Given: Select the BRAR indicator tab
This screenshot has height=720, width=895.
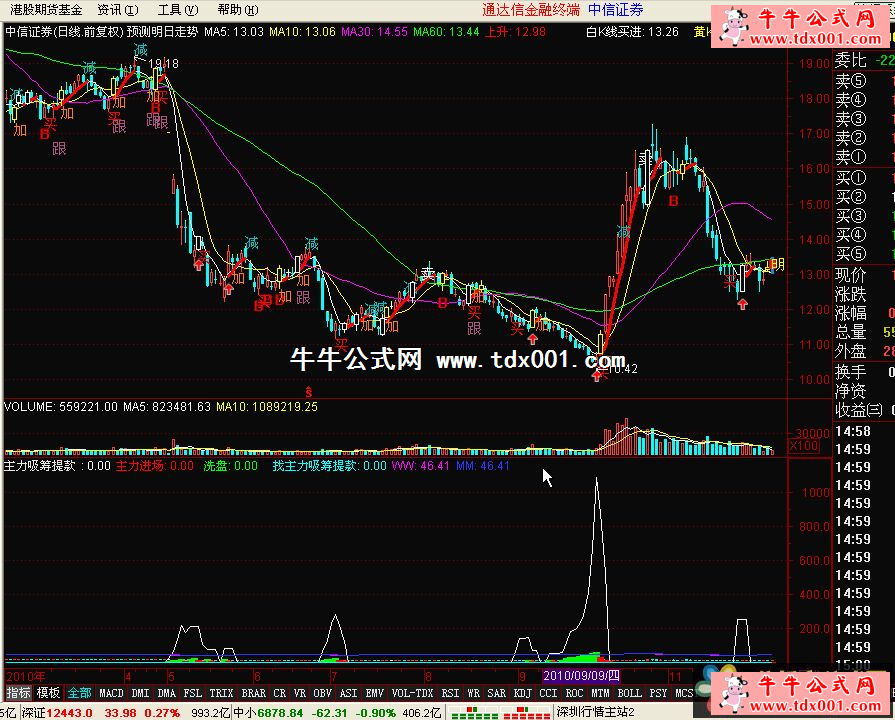Looking at the screenshot, I should click(x=253, y=693).
